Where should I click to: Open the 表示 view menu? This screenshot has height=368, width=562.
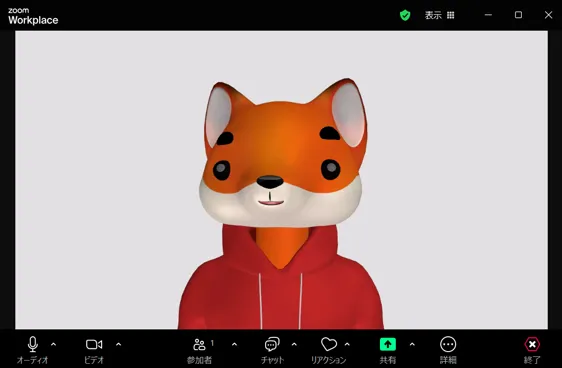(x=433, y=15)
